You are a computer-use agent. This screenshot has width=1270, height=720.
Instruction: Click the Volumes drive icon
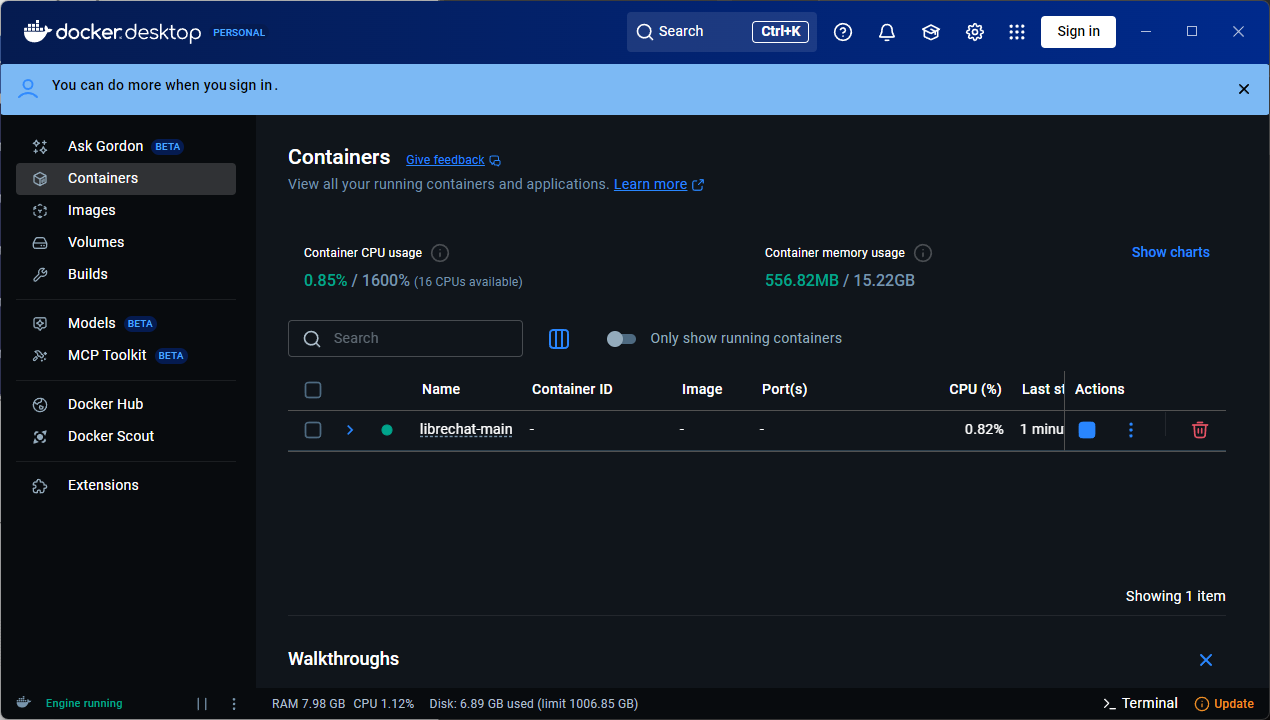click(40, 243)
